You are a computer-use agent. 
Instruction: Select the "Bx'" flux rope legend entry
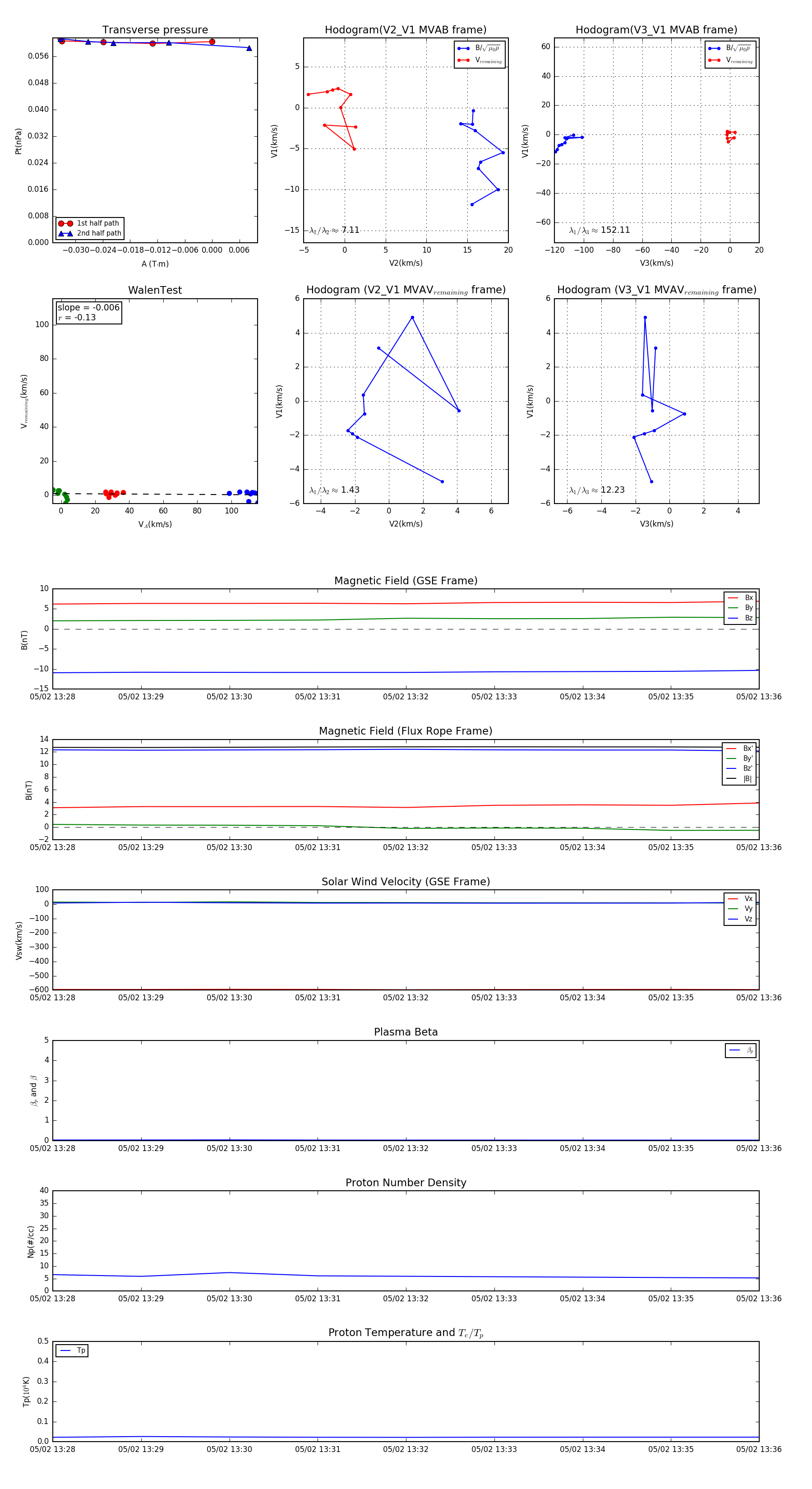tap(739, 749)
